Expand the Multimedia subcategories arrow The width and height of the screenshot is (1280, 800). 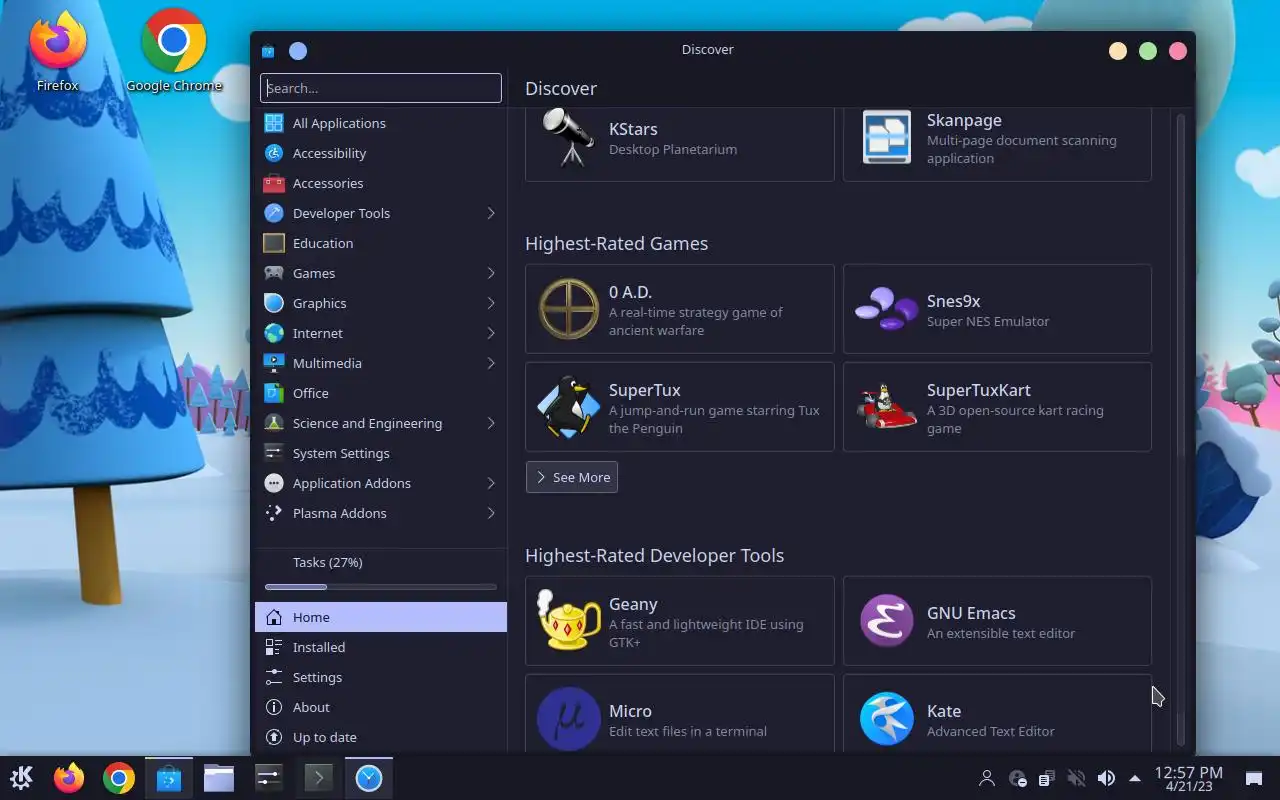point(491,363)
